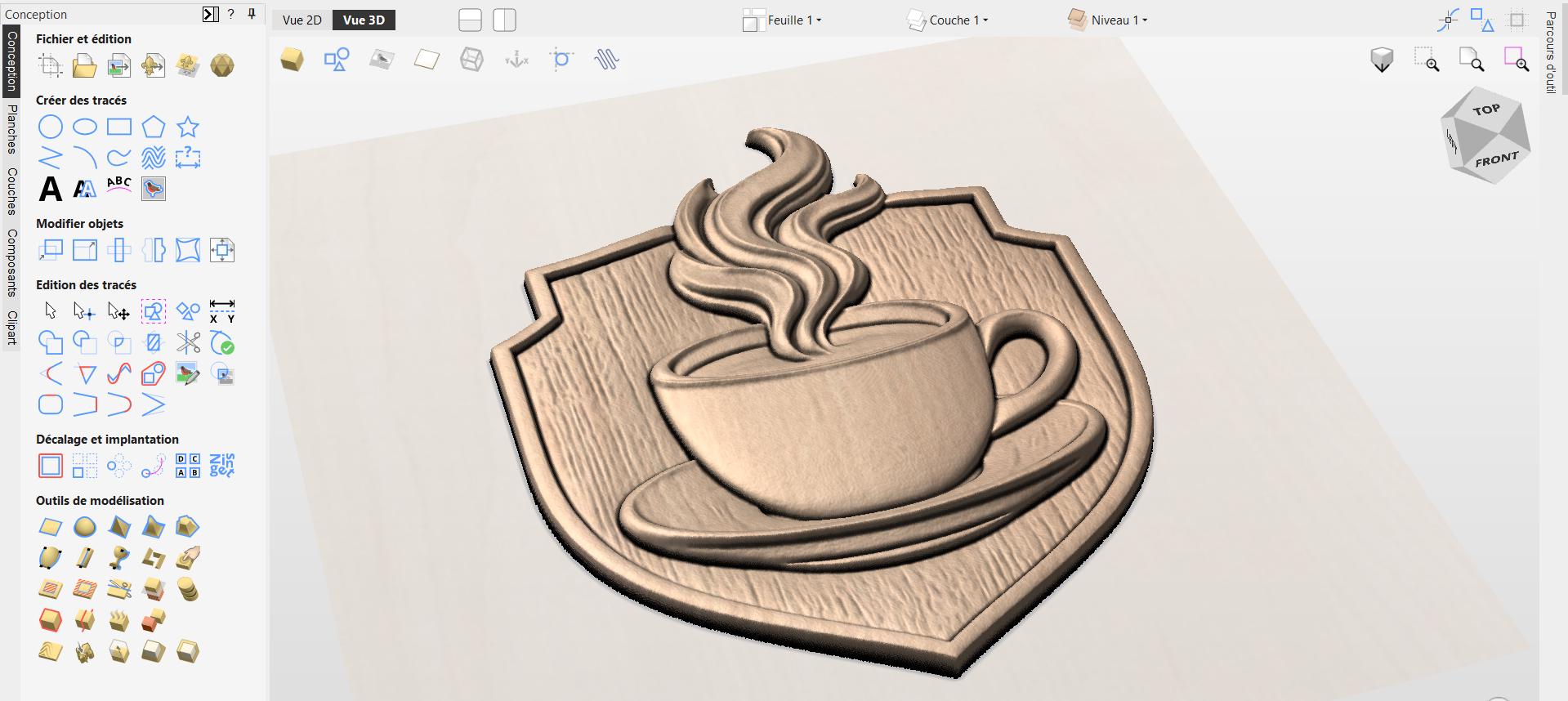Image resolution: width=1568 pixels, height=701 pixels.
Task: Open the offset vectors tool with red square
Action: (51, 466)
